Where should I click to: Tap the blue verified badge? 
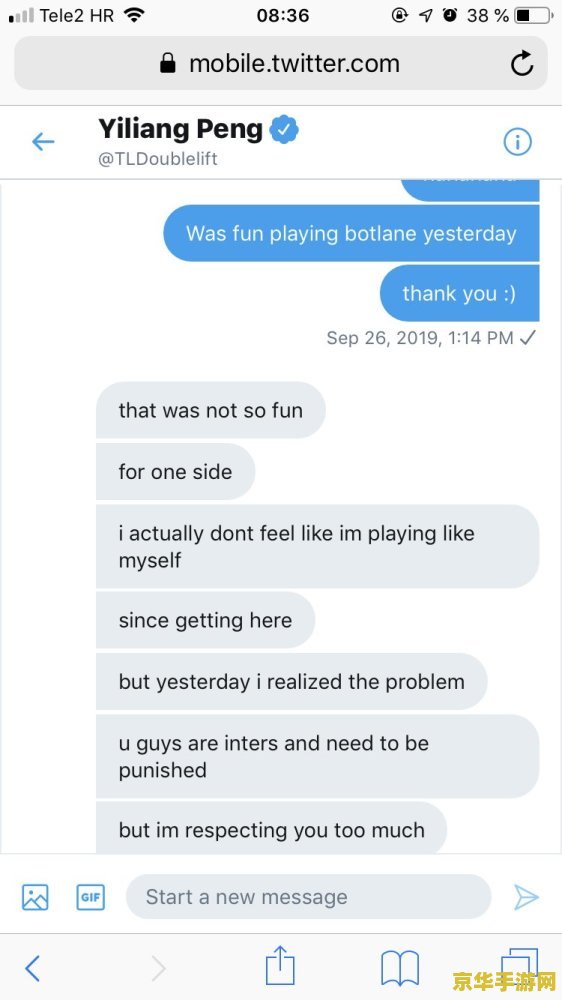coord(284,129)
